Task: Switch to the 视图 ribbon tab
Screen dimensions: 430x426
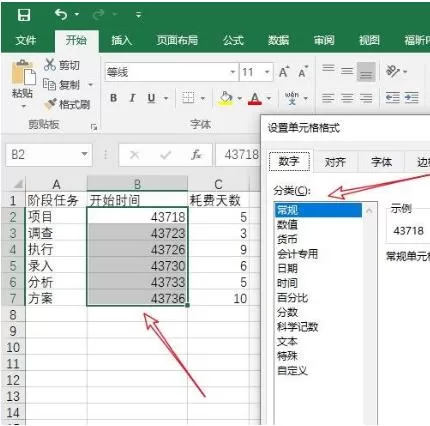Action: [x=369, y=40]
